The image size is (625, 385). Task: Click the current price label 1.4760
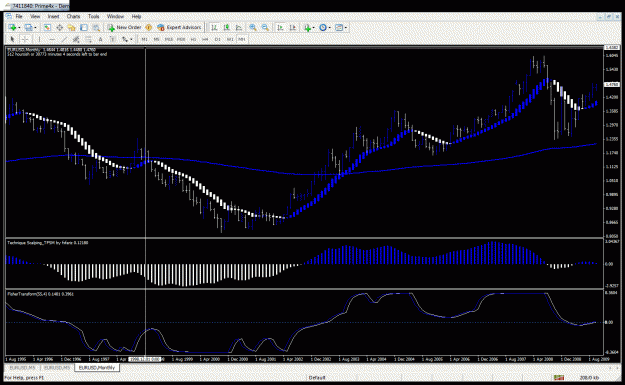point(612,84)
